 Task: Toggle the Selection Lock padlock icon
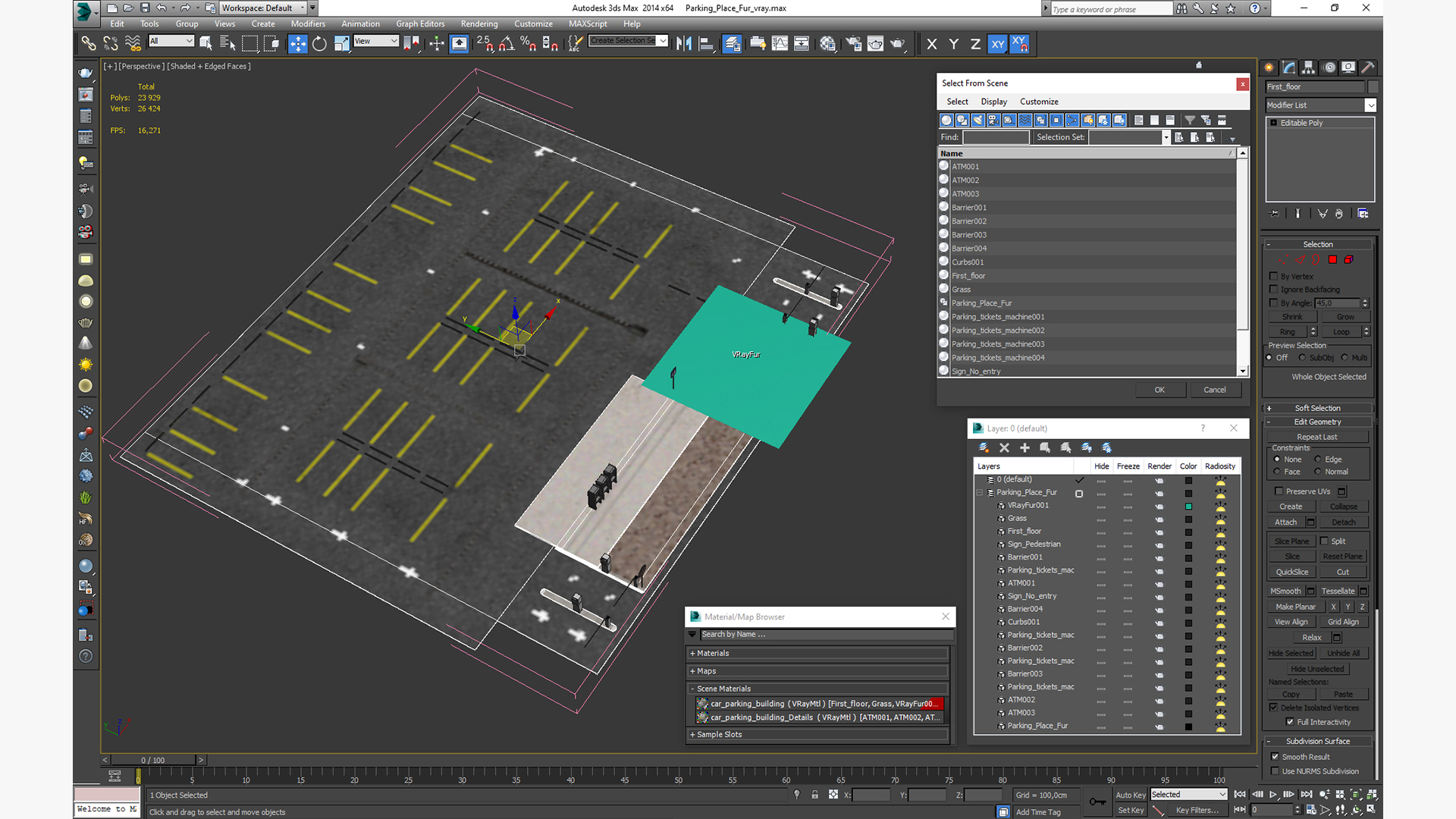(814, 795)
